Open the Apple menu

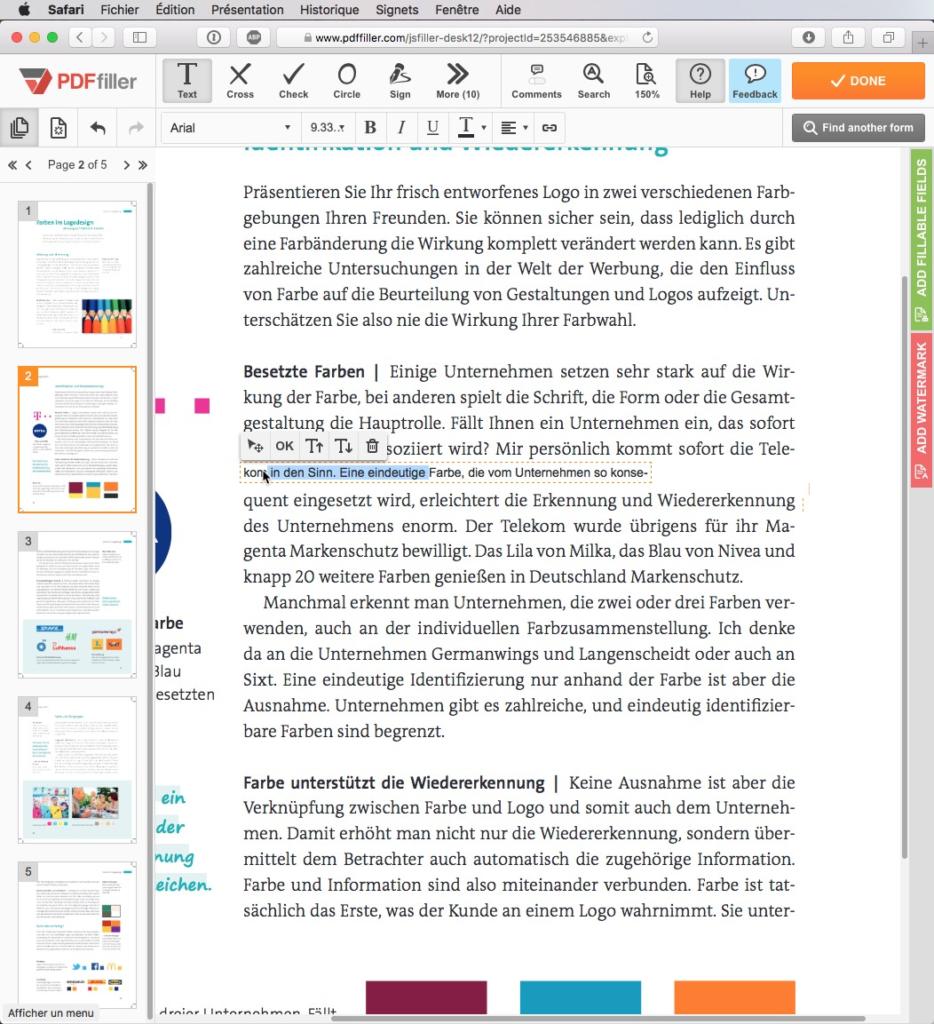pos(24,9)
